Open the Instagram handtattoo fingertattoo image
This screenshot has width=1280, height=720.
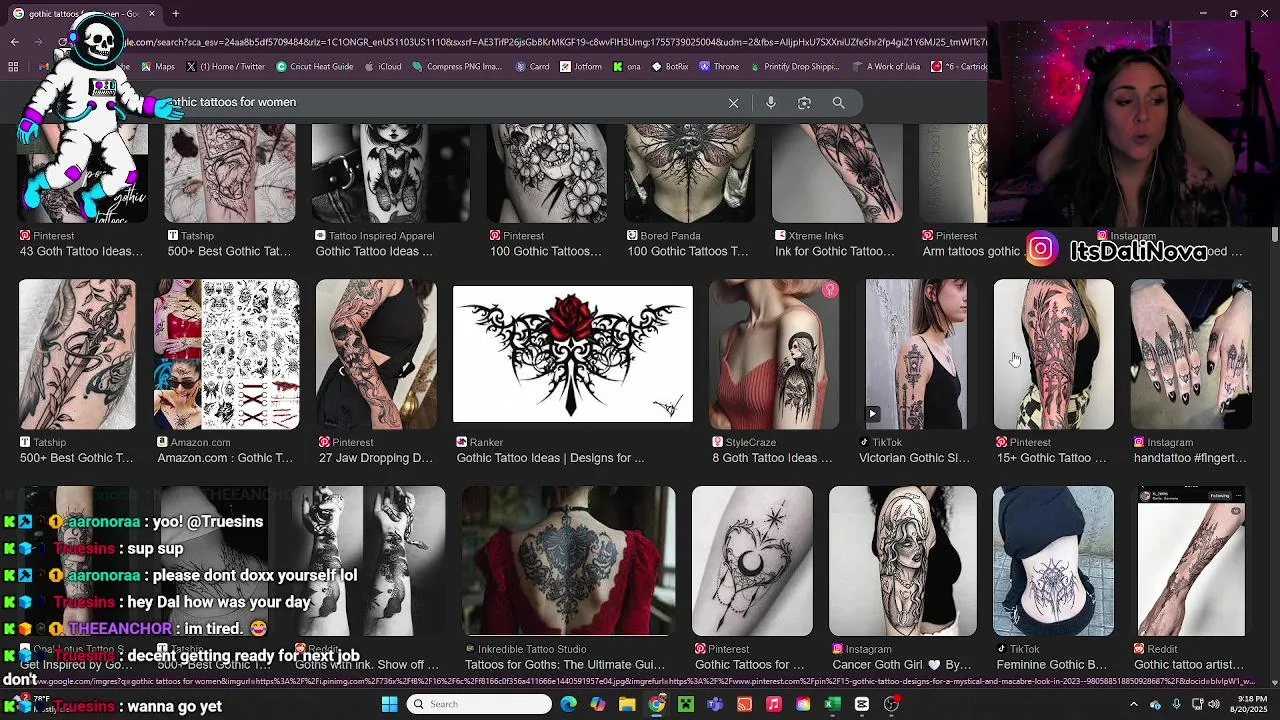coord(1190,354)
